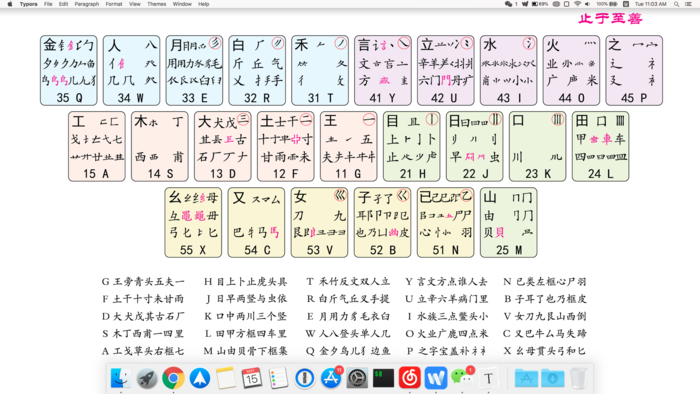Click the '55 X' key card label
The image size is (700, 394).
193,250
